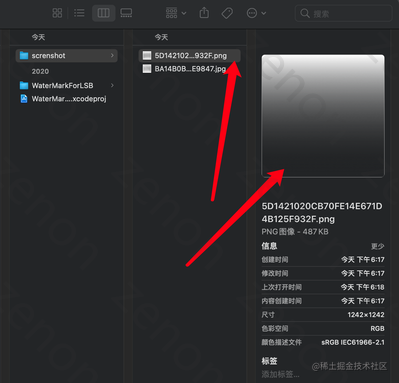The height and width of the screenshot is (383, 399).
Task: Click the Tags toolbar icon
Action: tap(227, 13)
